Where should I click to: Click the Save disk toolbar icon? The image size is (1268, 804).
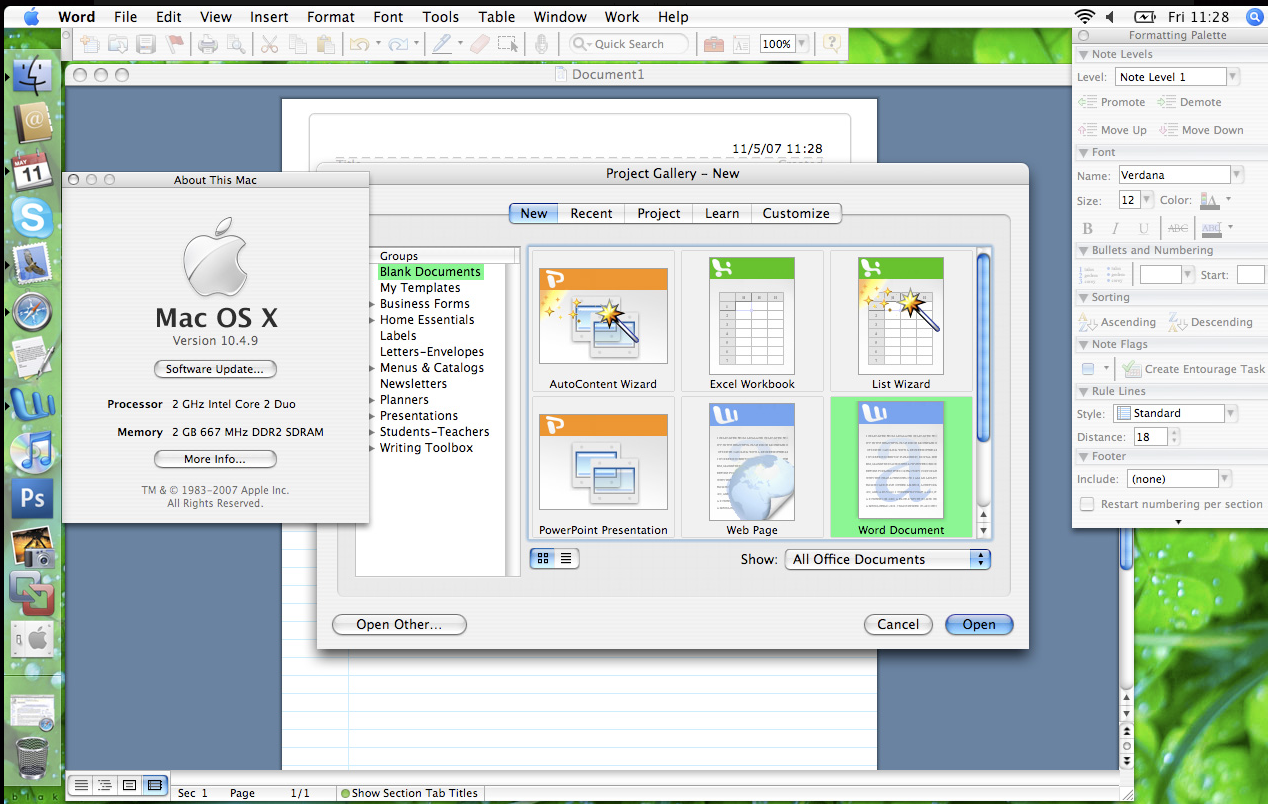[x=146, y=44]
